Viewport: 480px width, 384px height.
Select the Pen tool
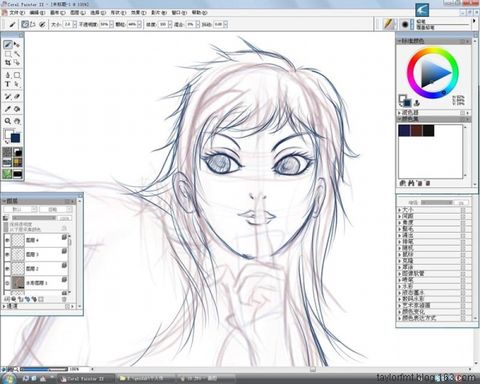pyautogui.click(x=8, y=75)
